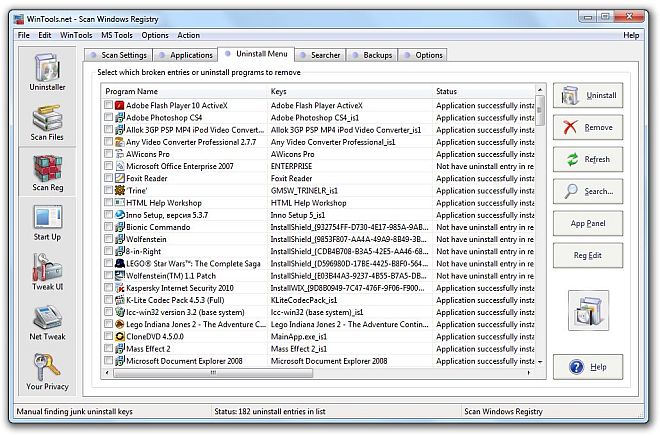Click the AWicons Pro program icon
Image resolution: width=660 pixels, height=436 pixels.
click(120, 154)
